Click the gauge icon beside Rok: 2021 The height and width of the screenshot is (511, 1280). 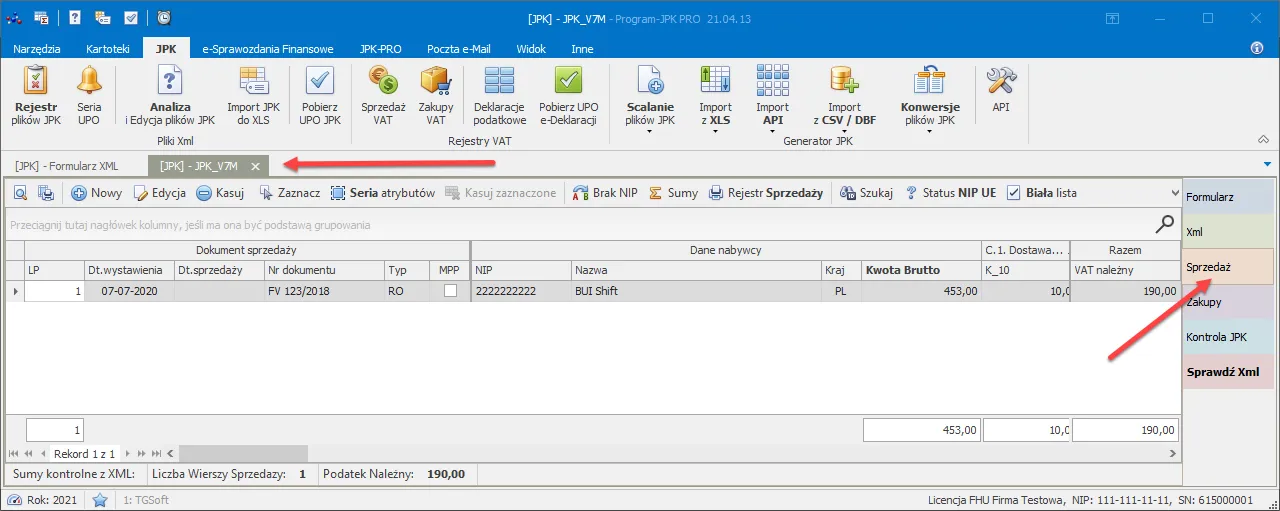tap(15, 500)
